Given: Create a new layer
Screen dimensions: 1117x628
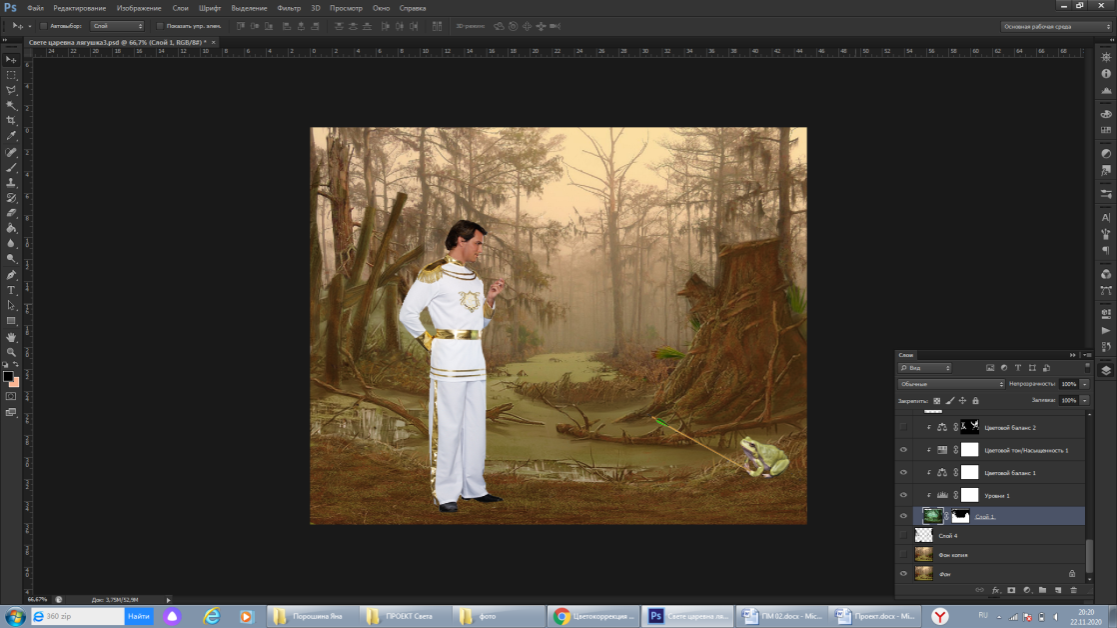Looking at the screenshot, I should [x=1058, y=590].
